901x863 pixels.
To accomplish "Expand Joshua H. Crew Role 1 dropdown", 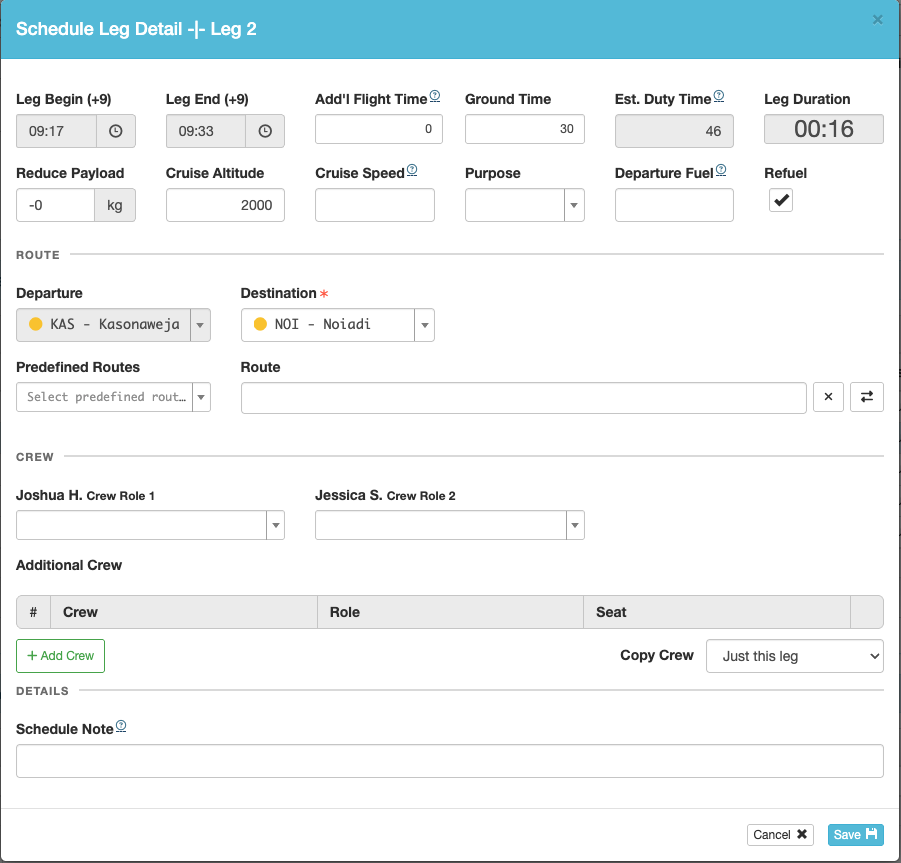I will 150,525.
